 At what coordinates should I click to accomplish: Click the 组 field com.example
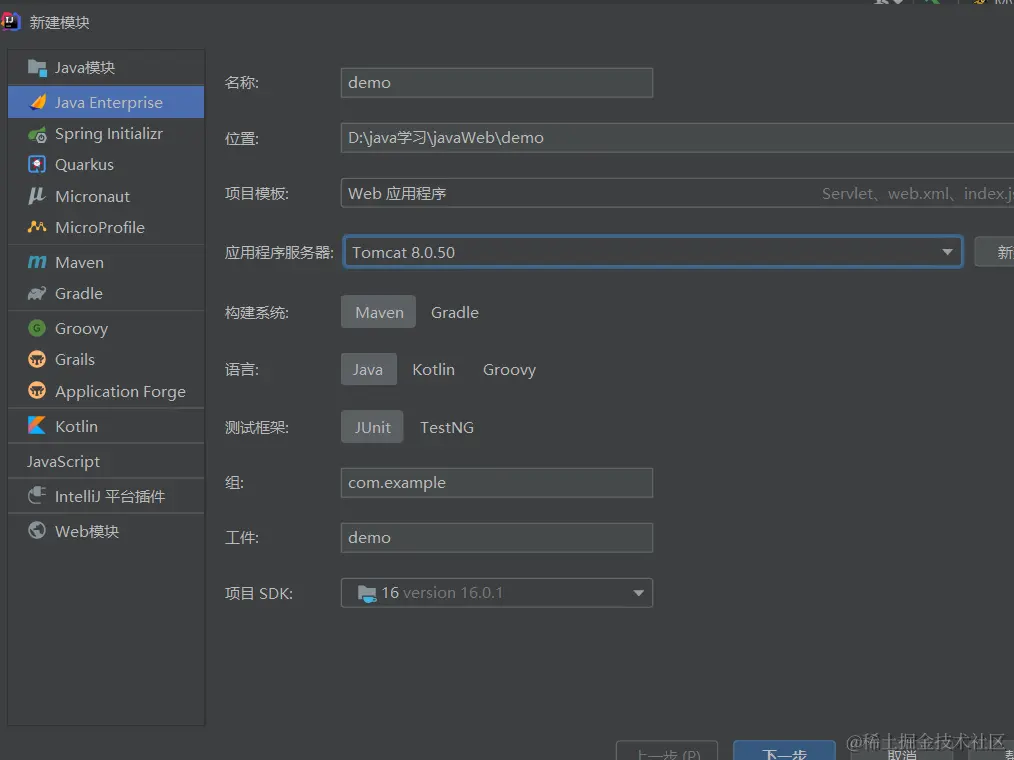click(x=497, y=483)
